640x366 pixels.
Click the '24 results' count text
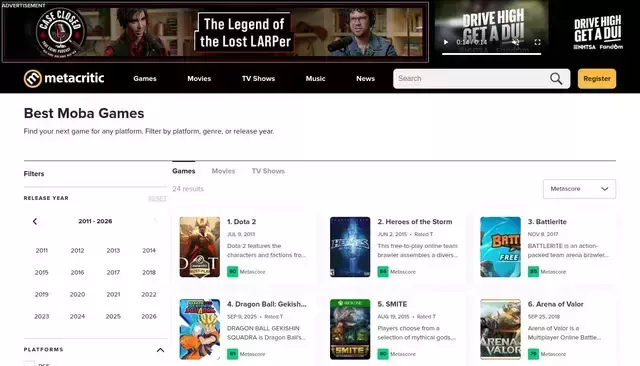pyautogui.click(x=188, y=189)
